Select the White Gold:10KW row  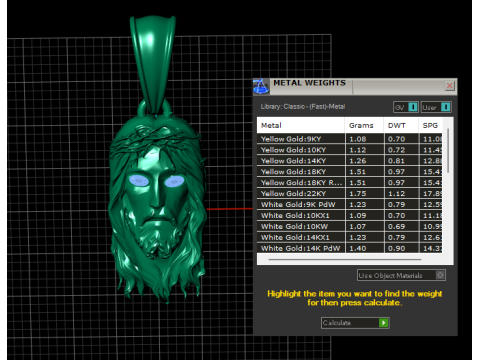coord(350,227)
